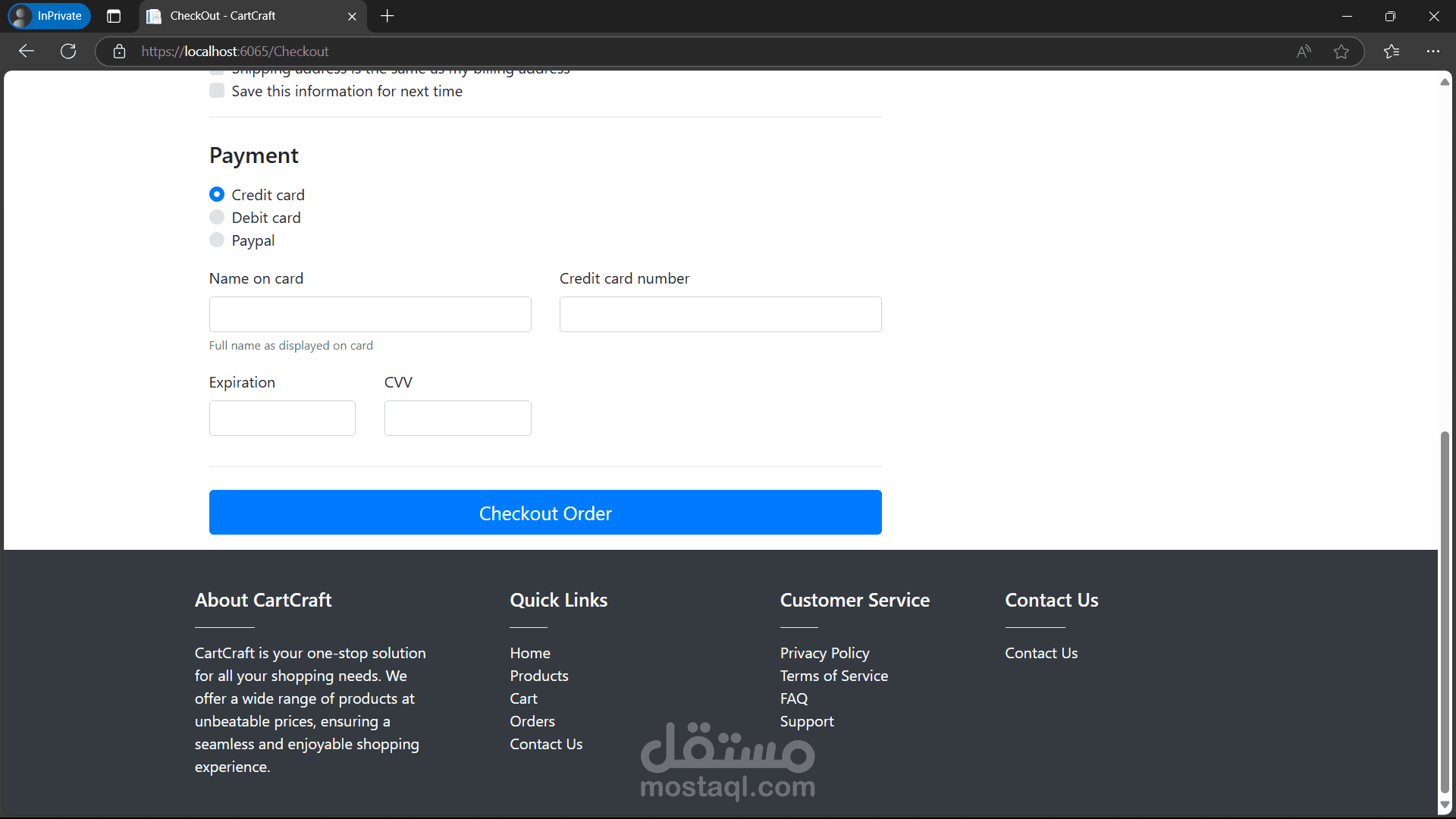
Task: Click the InPrivate profile indicator
Action: tap(49, 16)
